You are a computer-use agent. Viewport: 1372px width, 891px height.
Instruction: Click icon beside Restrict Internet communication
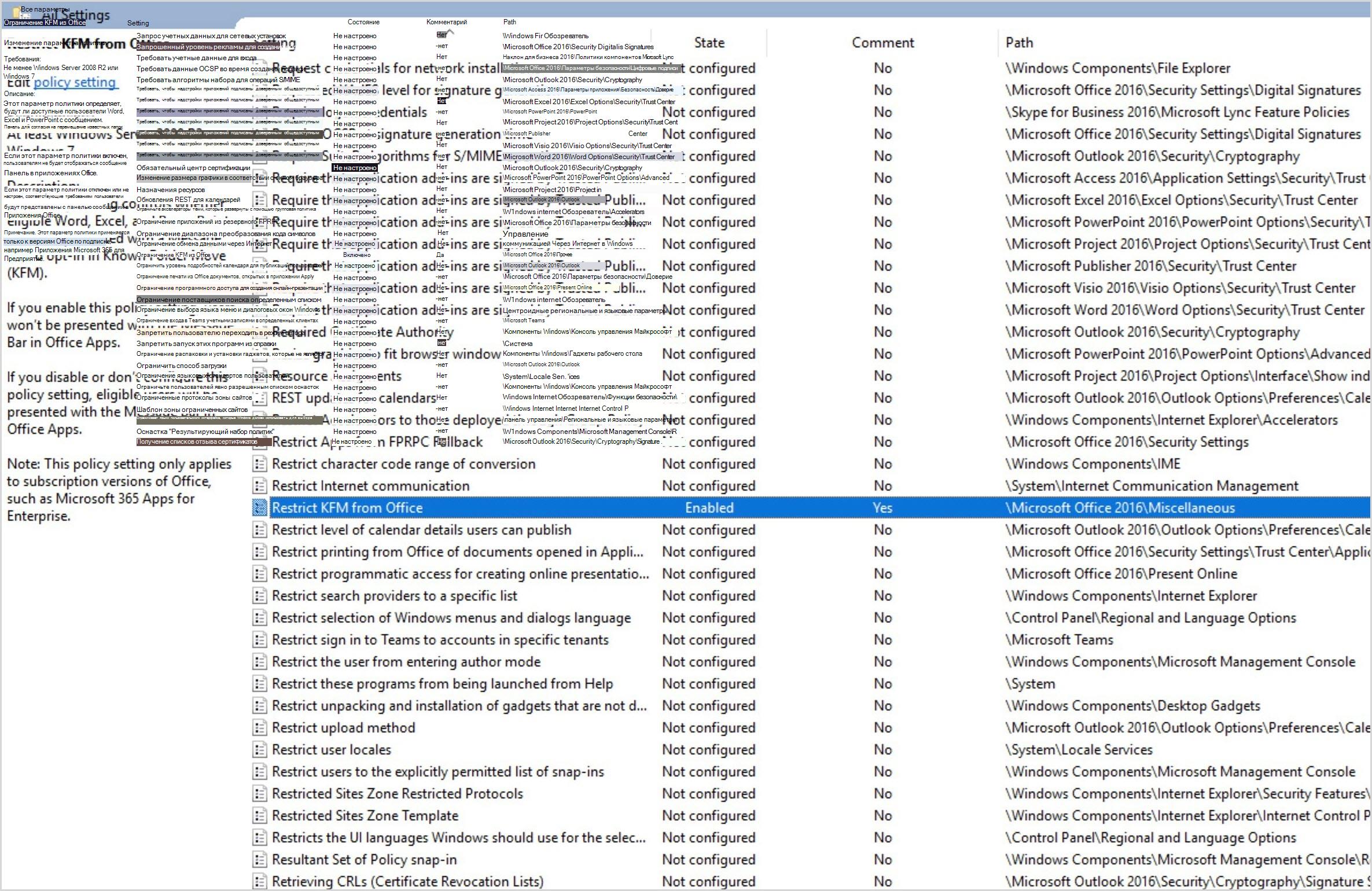(260, 486)
